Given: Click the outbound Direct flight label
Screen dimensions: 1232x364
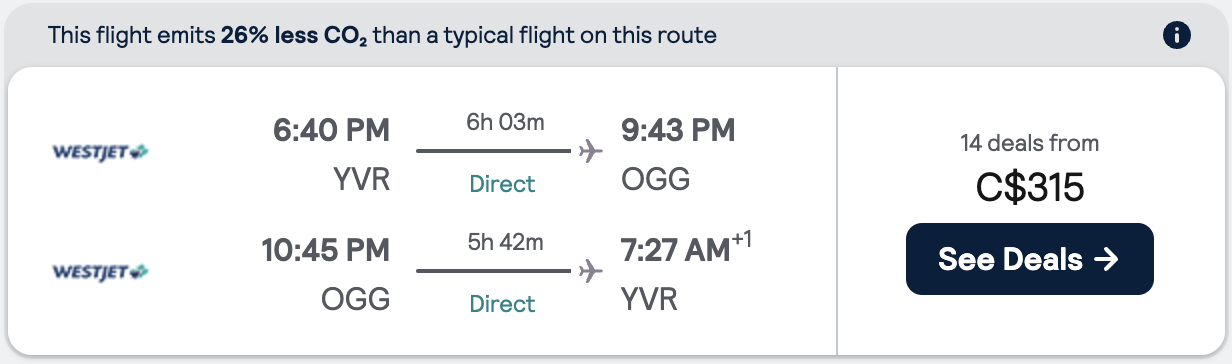Looking at the screenshot, I should click(x=503, y=184).
